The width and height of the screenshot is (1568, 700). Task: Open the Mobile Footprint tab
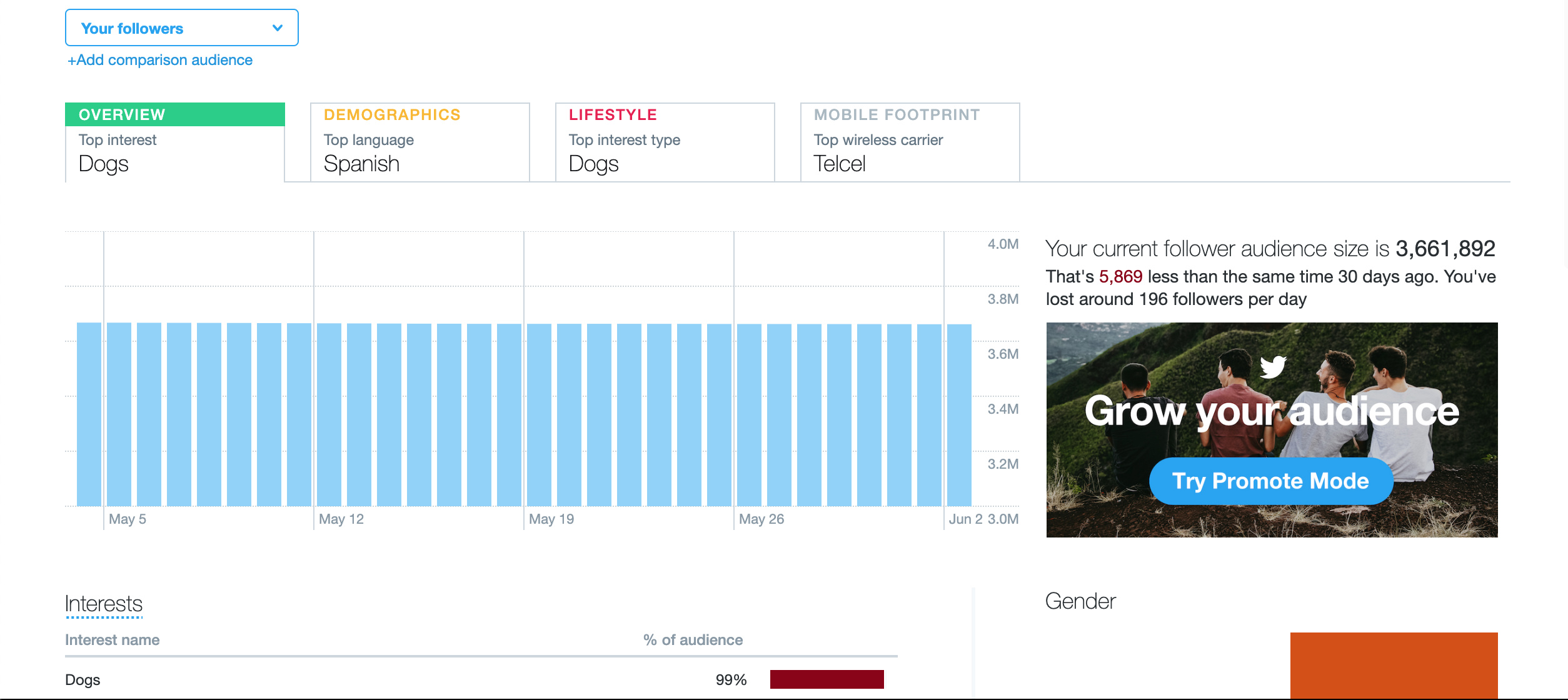910,142
